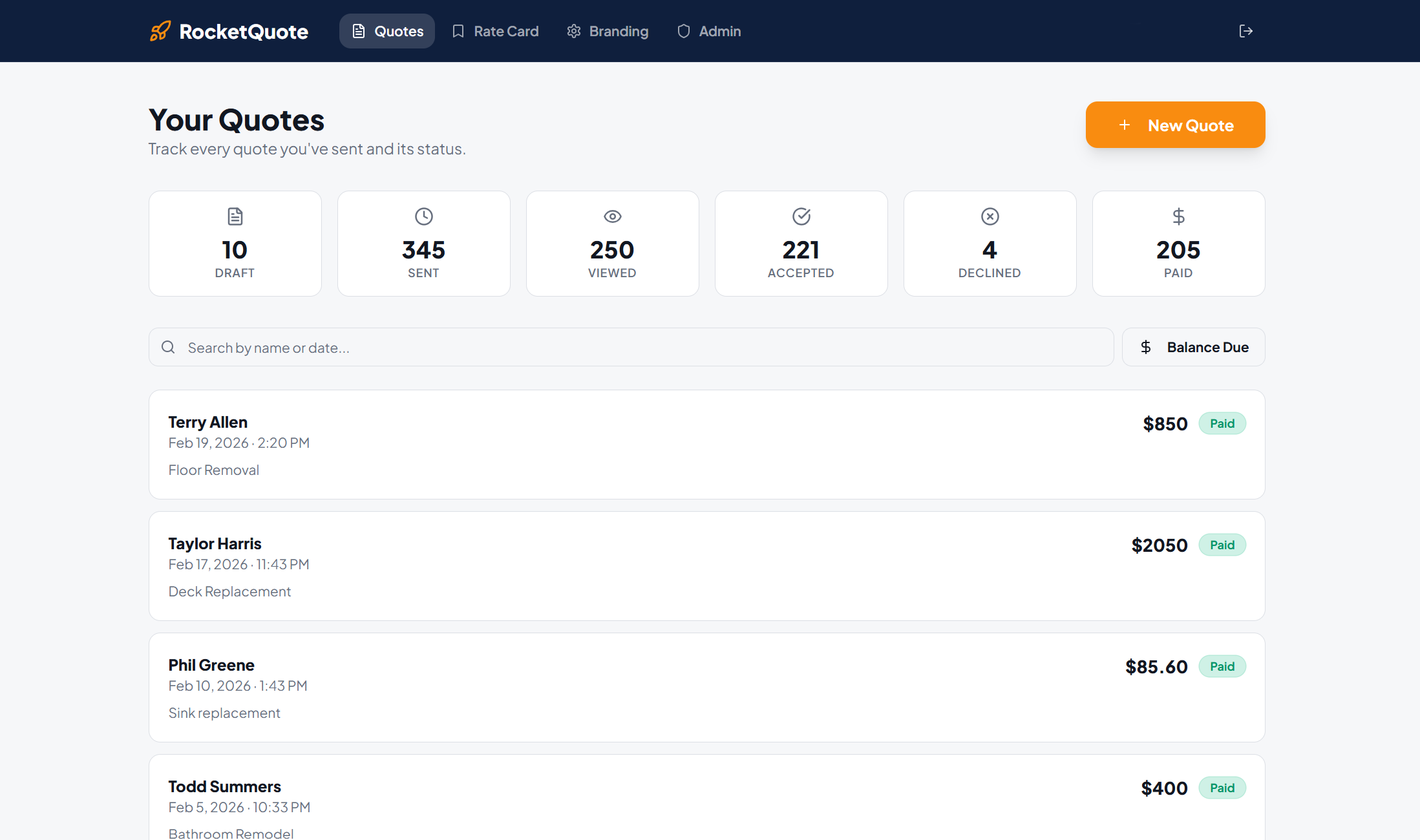
Task: Click the RocketQuote rocket logo
Action: (160, 30)
